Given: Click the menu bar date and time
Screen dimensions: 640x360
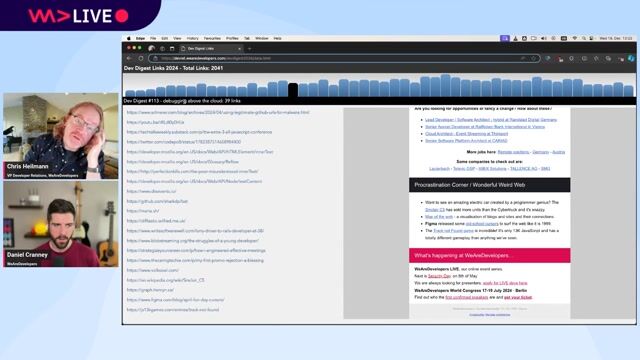Looking at the screenshot, I should click(x=616, y=38).
